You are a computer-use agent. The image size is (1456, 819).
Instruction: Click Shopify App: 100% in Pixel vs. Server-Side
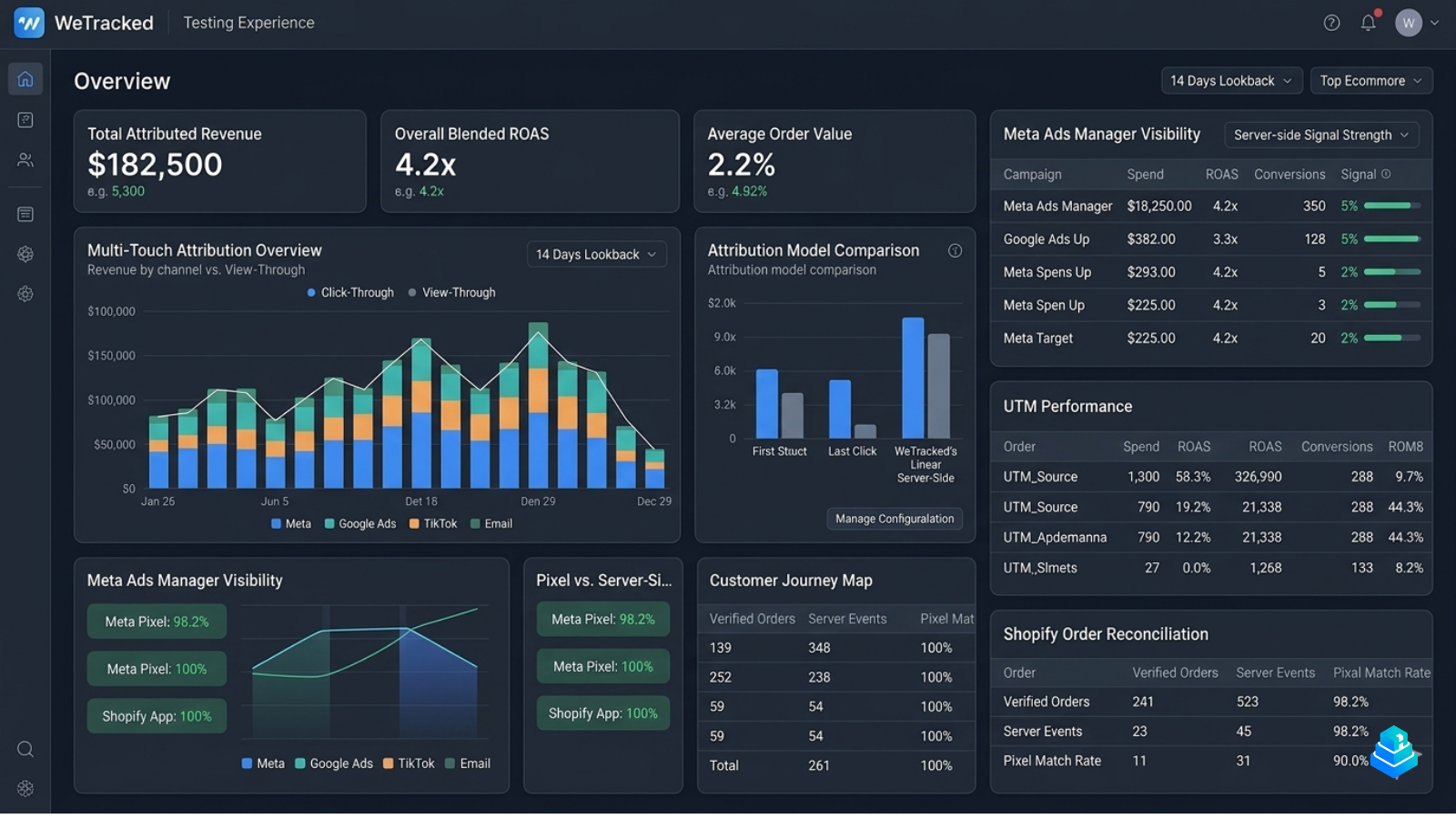point(603,713)
